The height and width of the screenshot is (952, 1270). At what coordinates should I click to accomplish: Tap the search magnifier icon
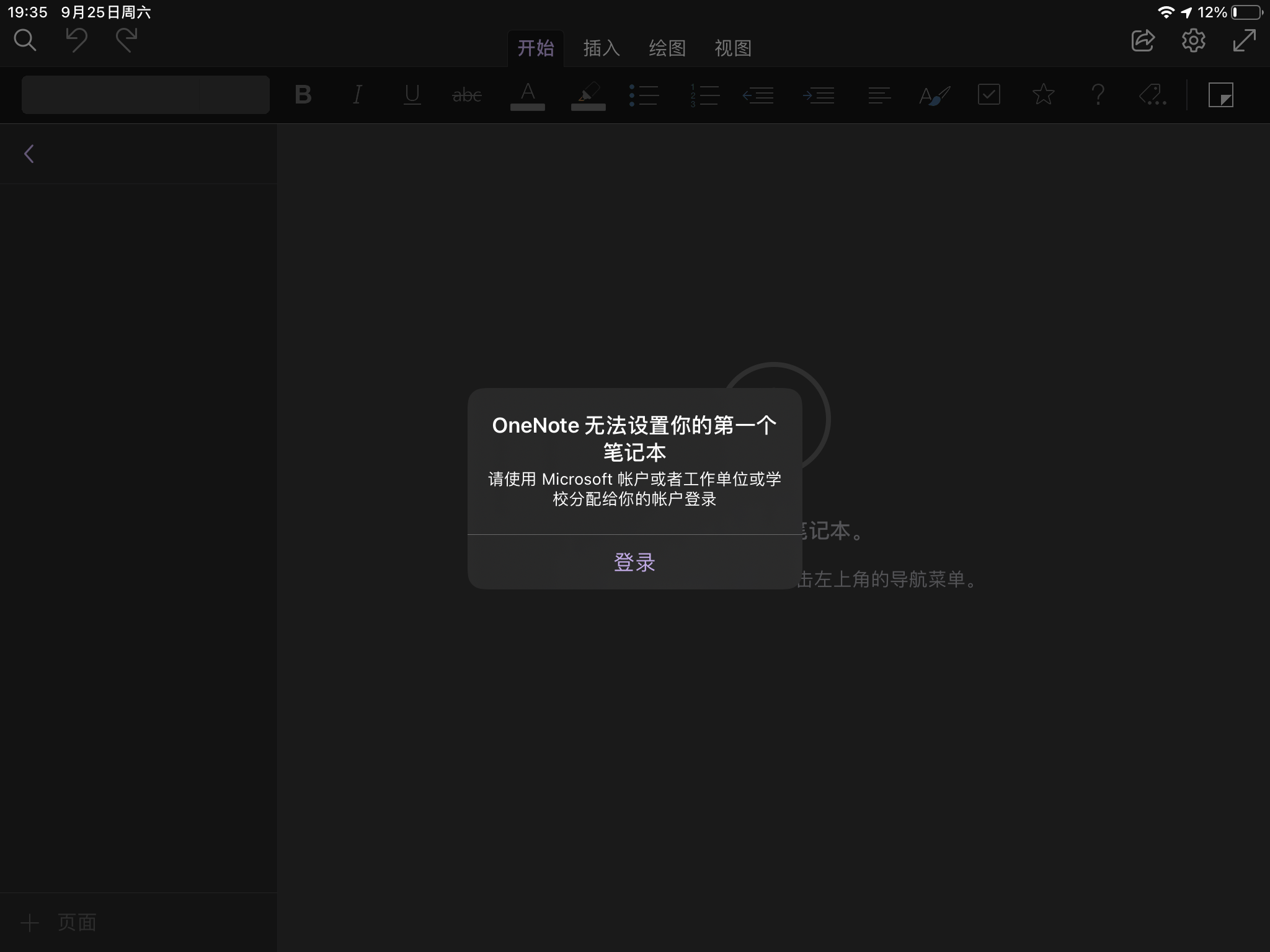coord(25,41)
